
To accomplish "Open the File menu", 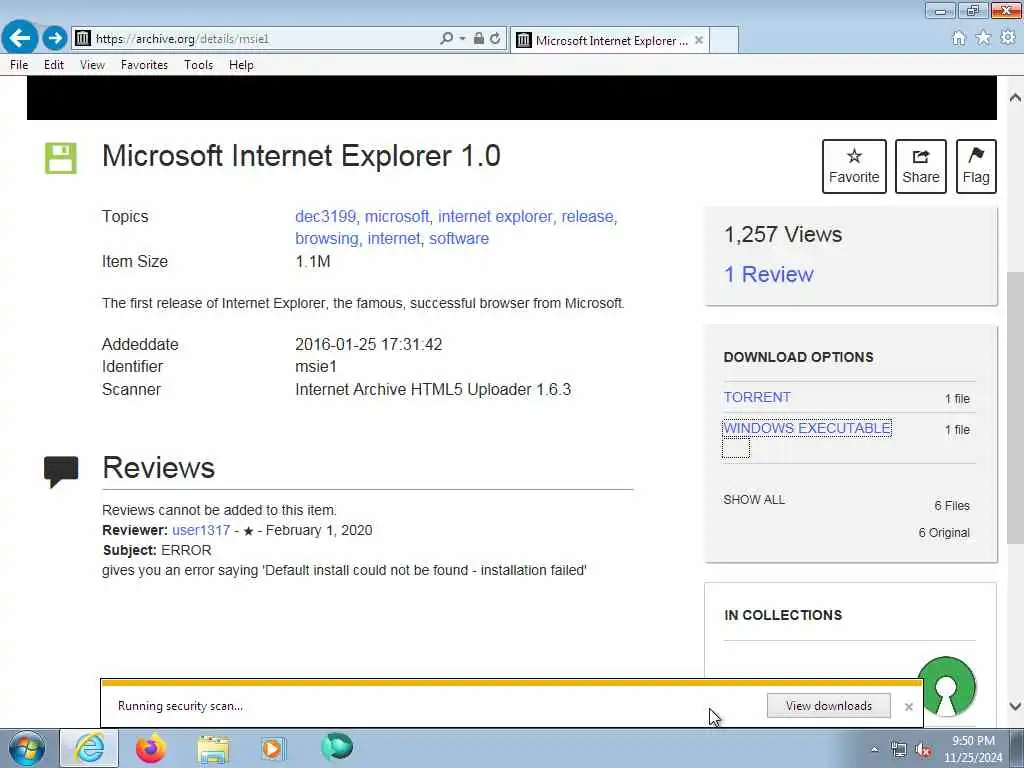I will click(19, 65).
